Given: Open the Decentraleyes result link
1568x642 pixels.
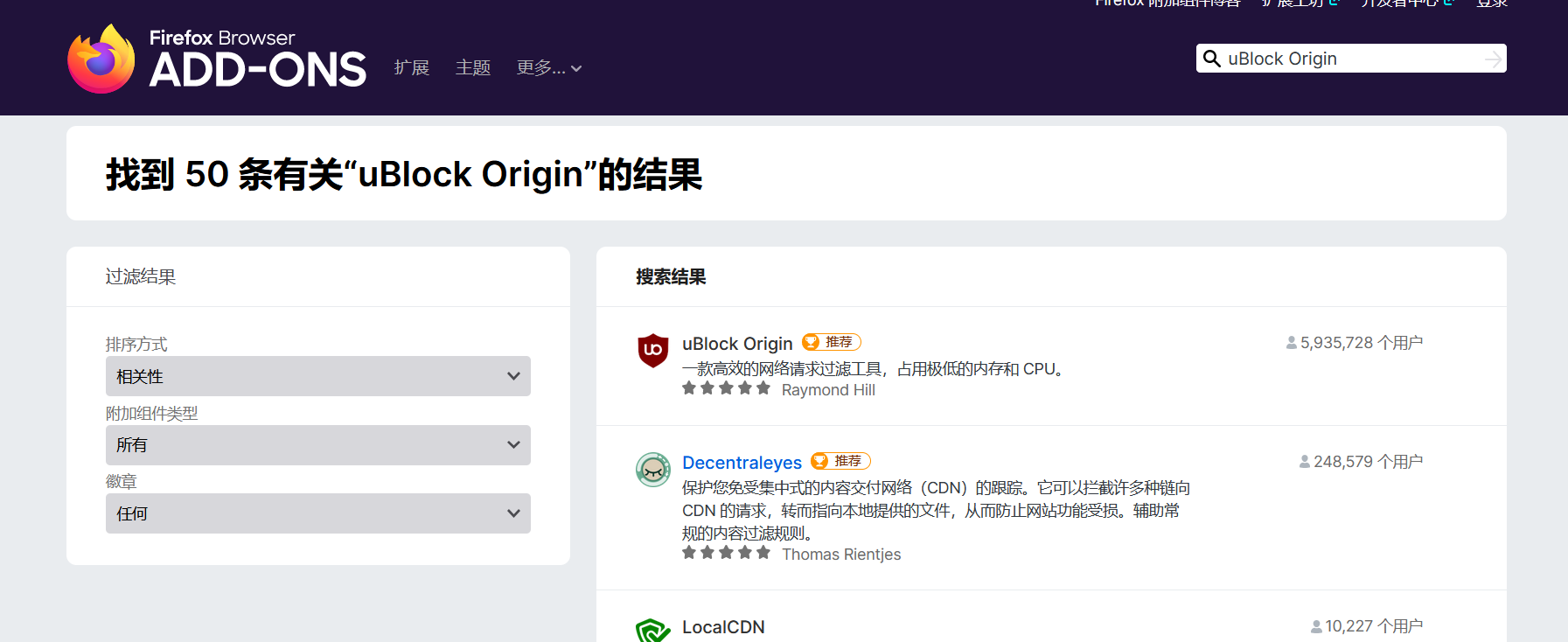Looking at the screenshot, I should tap(742, 463).
